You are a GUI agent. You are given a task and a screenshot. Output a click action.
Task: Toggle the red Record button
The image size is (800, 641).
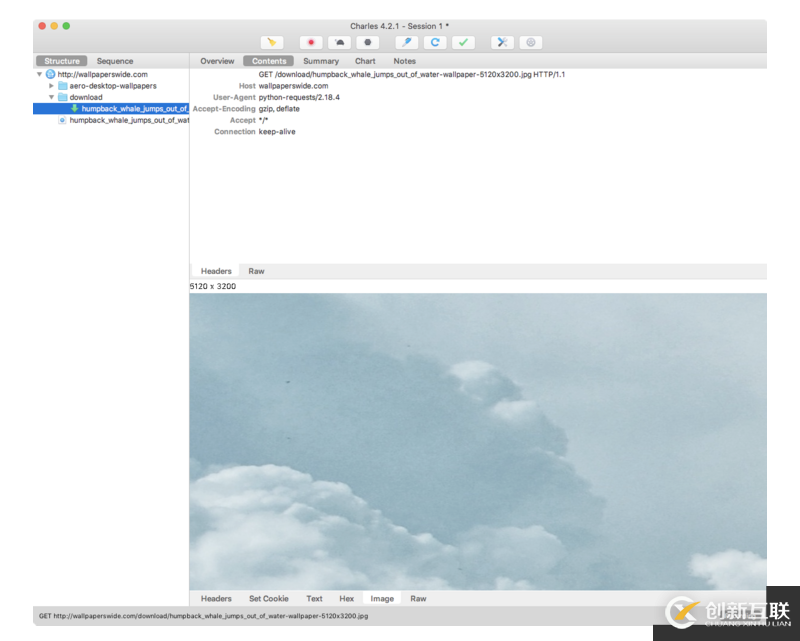tap(311, 43)
